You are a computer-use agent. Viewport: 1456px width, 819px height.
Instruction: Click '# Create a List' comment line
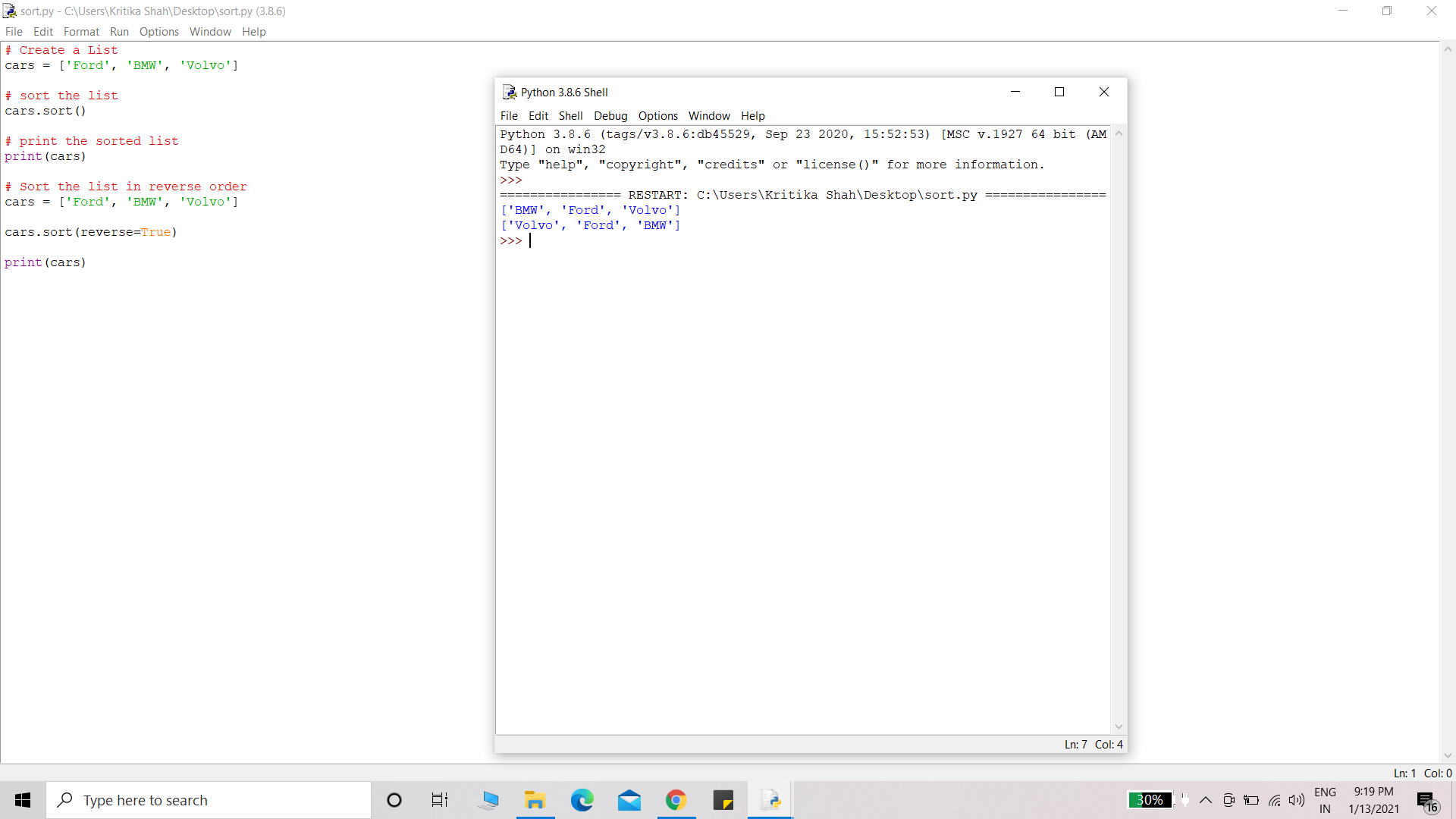[x=61, y=50]
